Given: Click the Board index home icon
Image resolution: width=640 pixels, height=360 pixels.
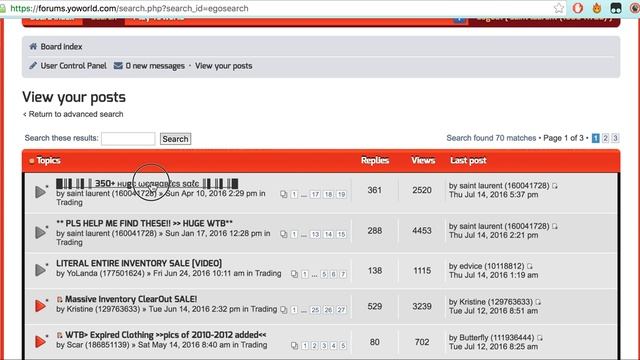Looking at the screenshot, I should (33, 47).
